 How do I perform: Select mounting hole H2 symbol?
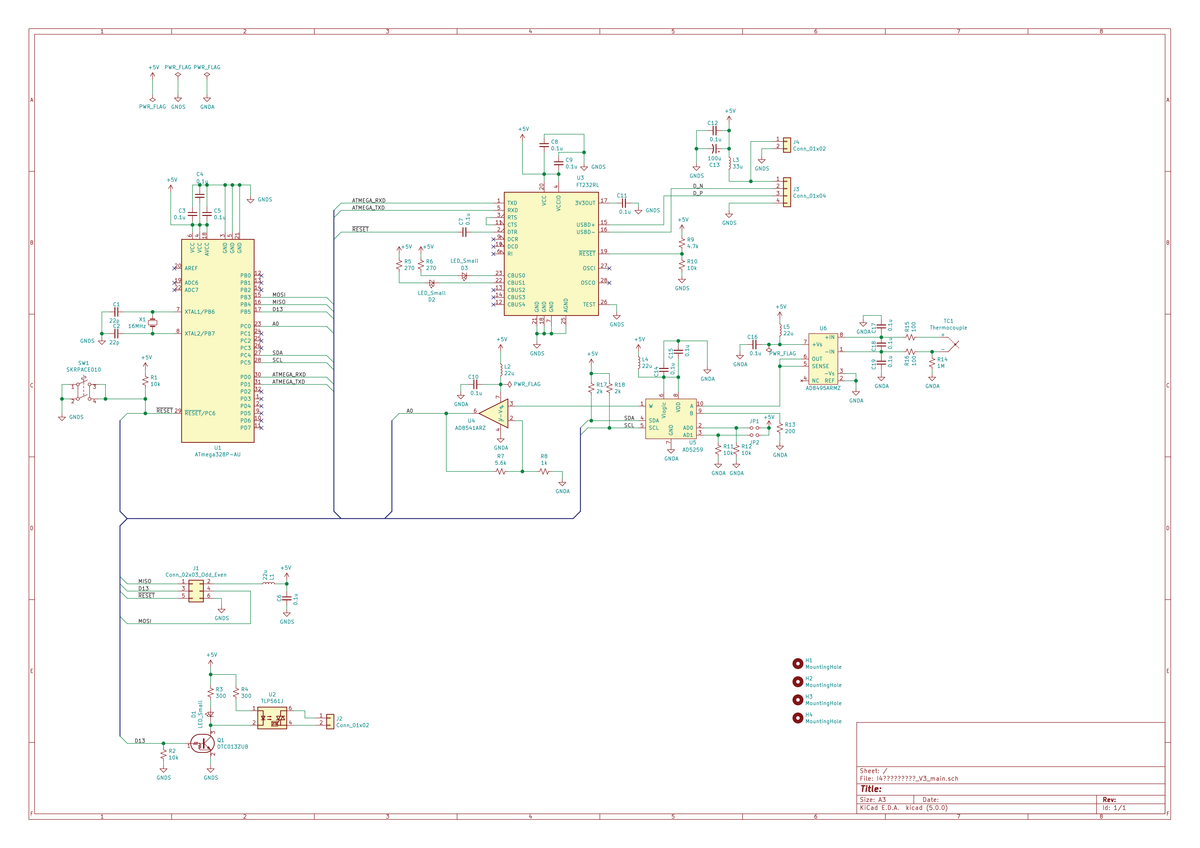tap(797, 681)
